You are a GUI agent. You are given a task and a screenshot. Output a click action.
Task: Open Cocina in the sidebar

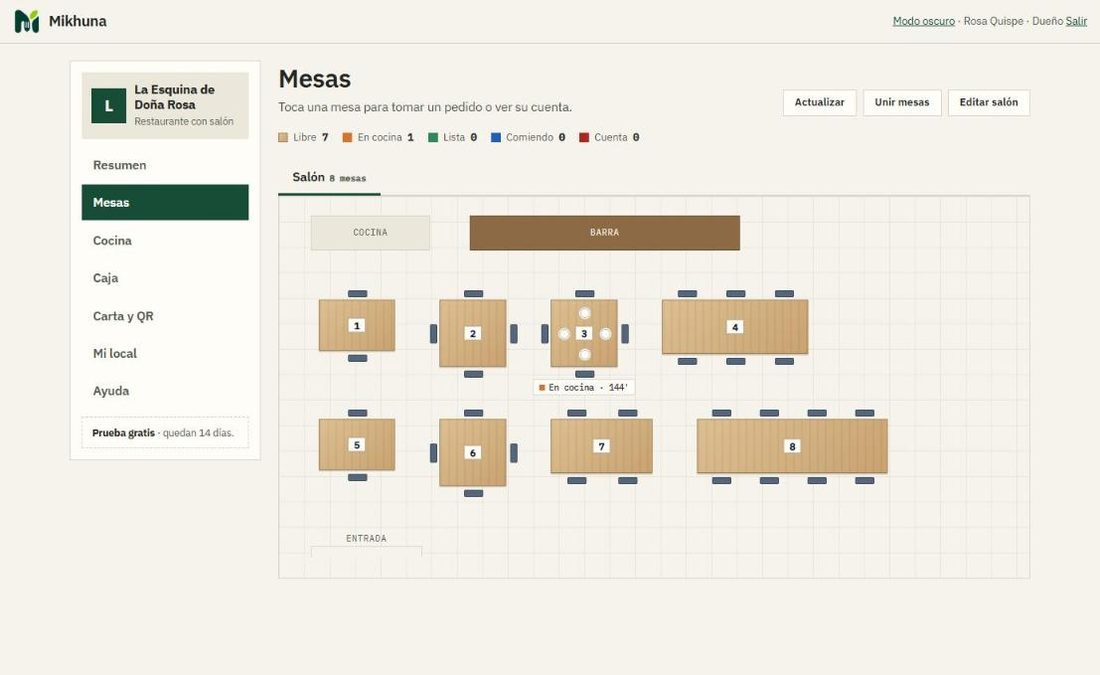pyautogui.click(x=165, y=240)
